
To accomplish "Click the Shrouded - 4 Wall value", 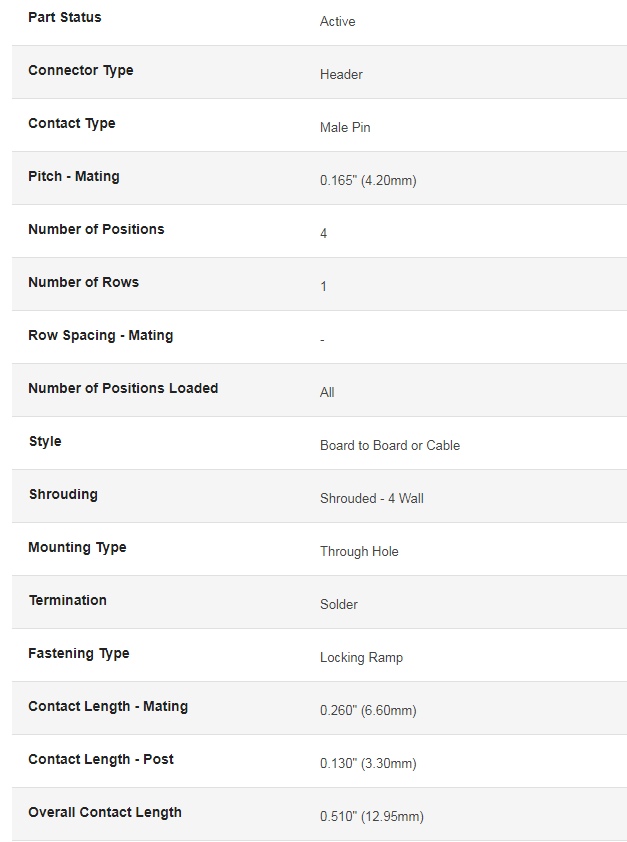I will click(x=372, y=498).
